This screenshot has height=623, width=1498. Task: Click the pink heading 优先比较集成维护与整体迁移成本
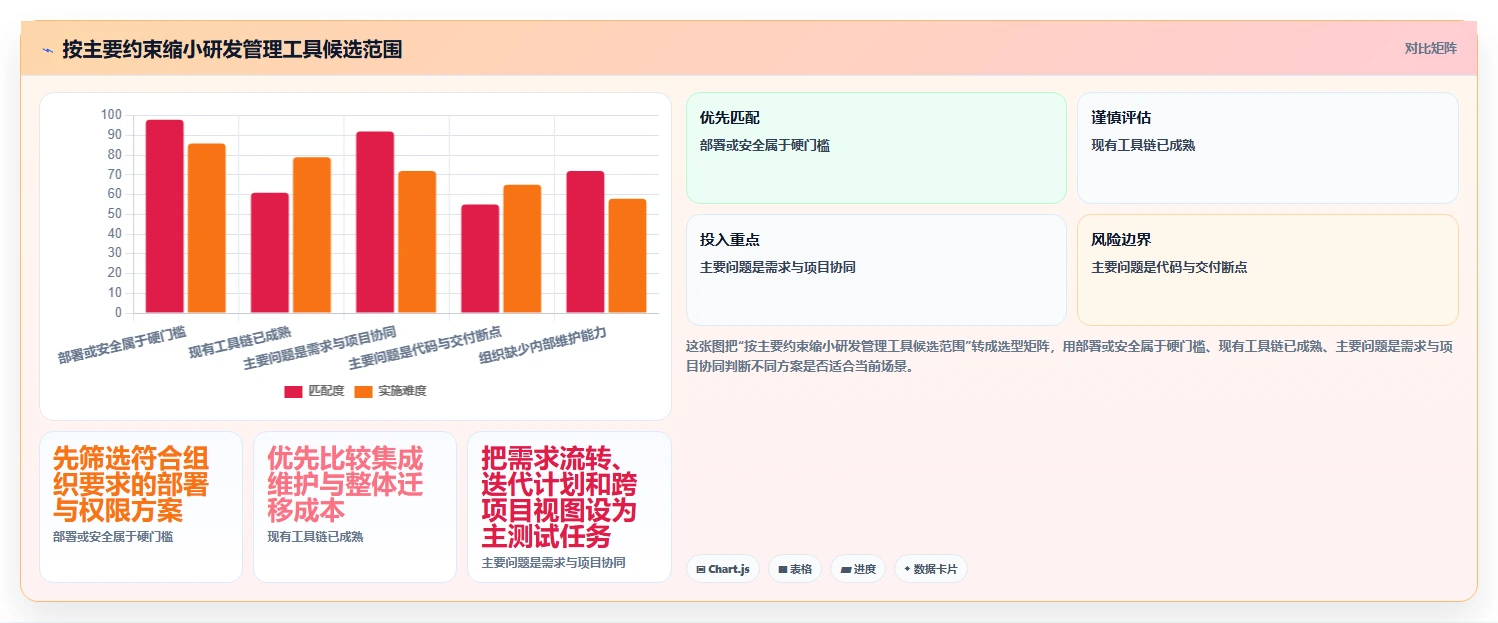point(345,485)
